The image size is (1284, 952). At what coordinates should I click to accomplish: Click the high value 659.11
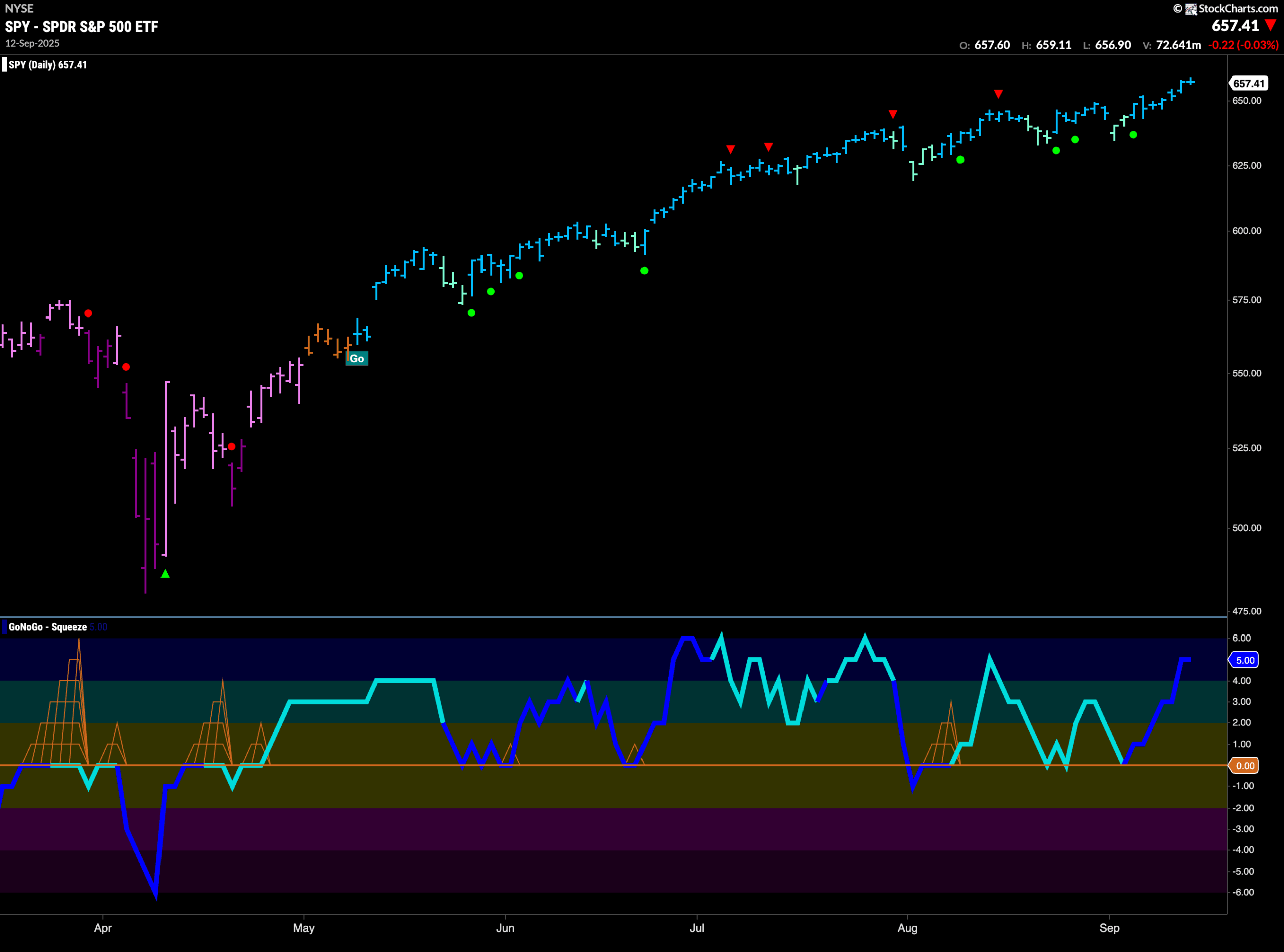point(1053,45)
